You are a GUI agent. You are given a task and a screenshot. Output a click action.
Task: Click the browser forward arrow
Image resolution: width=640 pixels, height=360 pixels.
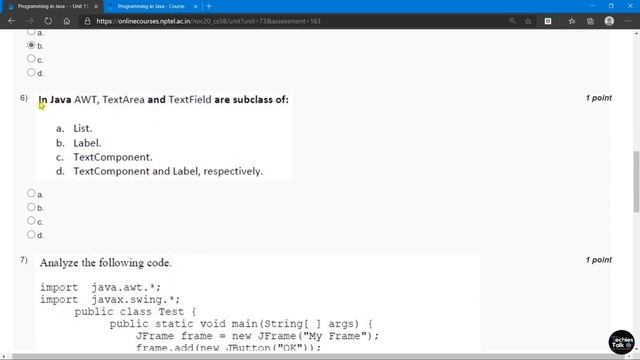click(30, 21)
